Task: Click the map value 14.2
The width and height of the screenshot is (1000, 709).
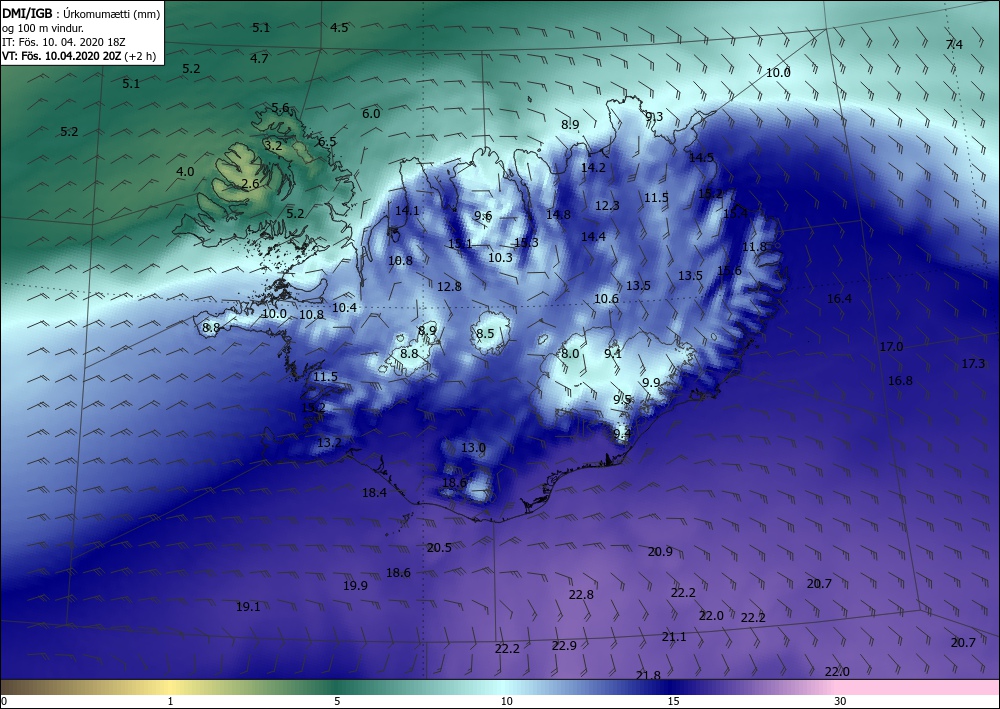Action: coord(593,167)
